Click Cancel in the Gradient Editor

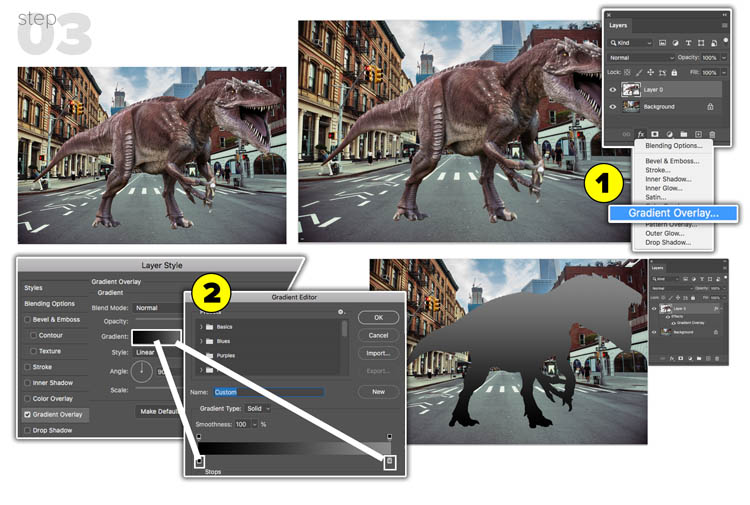point(378,335)
